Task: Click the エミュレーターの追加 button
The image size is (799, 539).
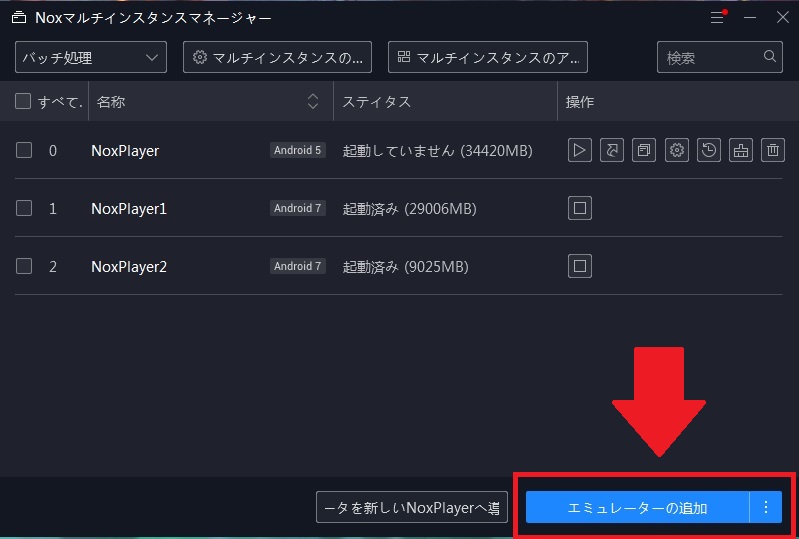Action: [637, 507]
